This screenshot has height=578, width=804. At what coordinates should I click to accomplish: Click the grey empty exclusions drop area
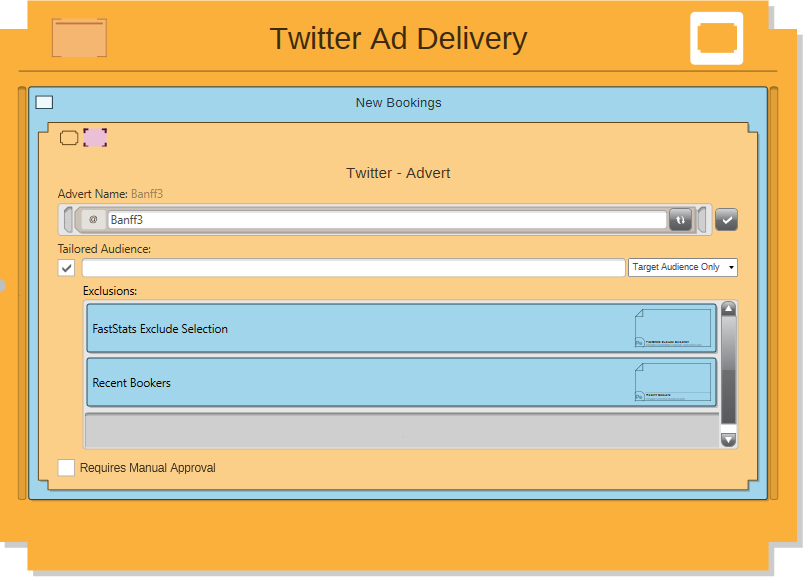pyautogui.click(x=403, y=430)
